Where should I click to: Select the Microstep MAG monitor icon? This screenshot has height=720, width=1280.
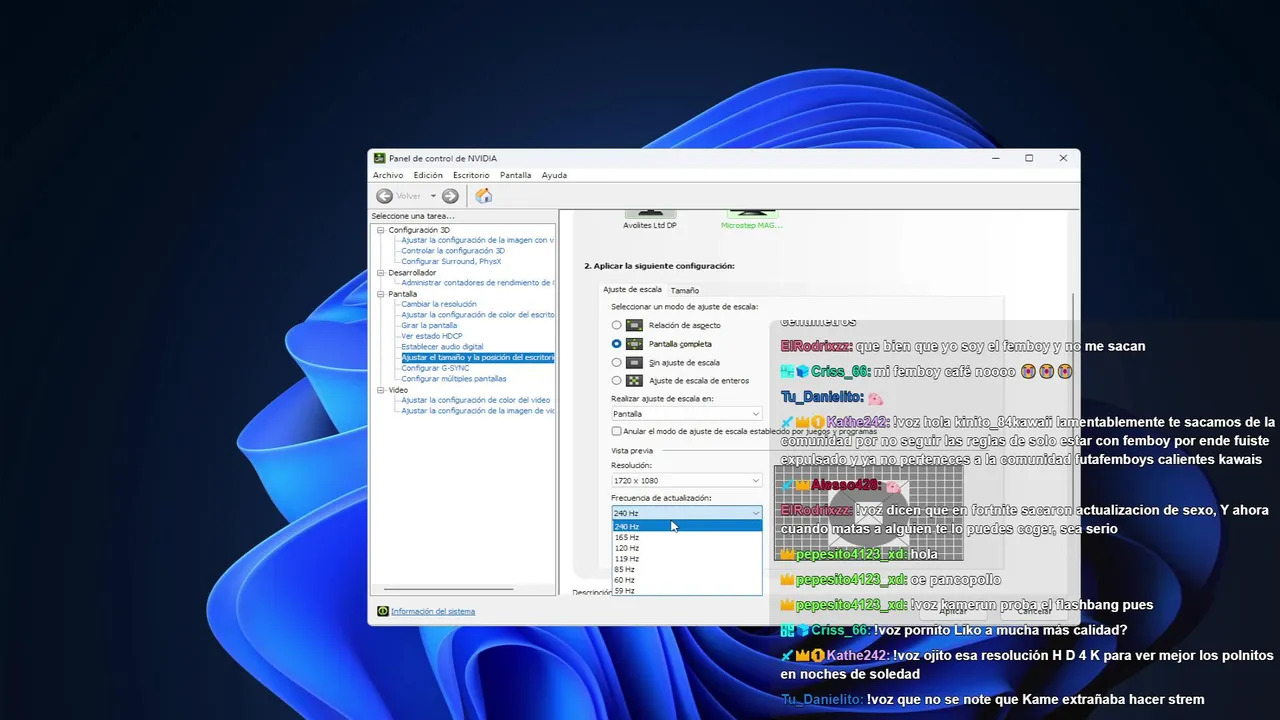click(752, 213)
